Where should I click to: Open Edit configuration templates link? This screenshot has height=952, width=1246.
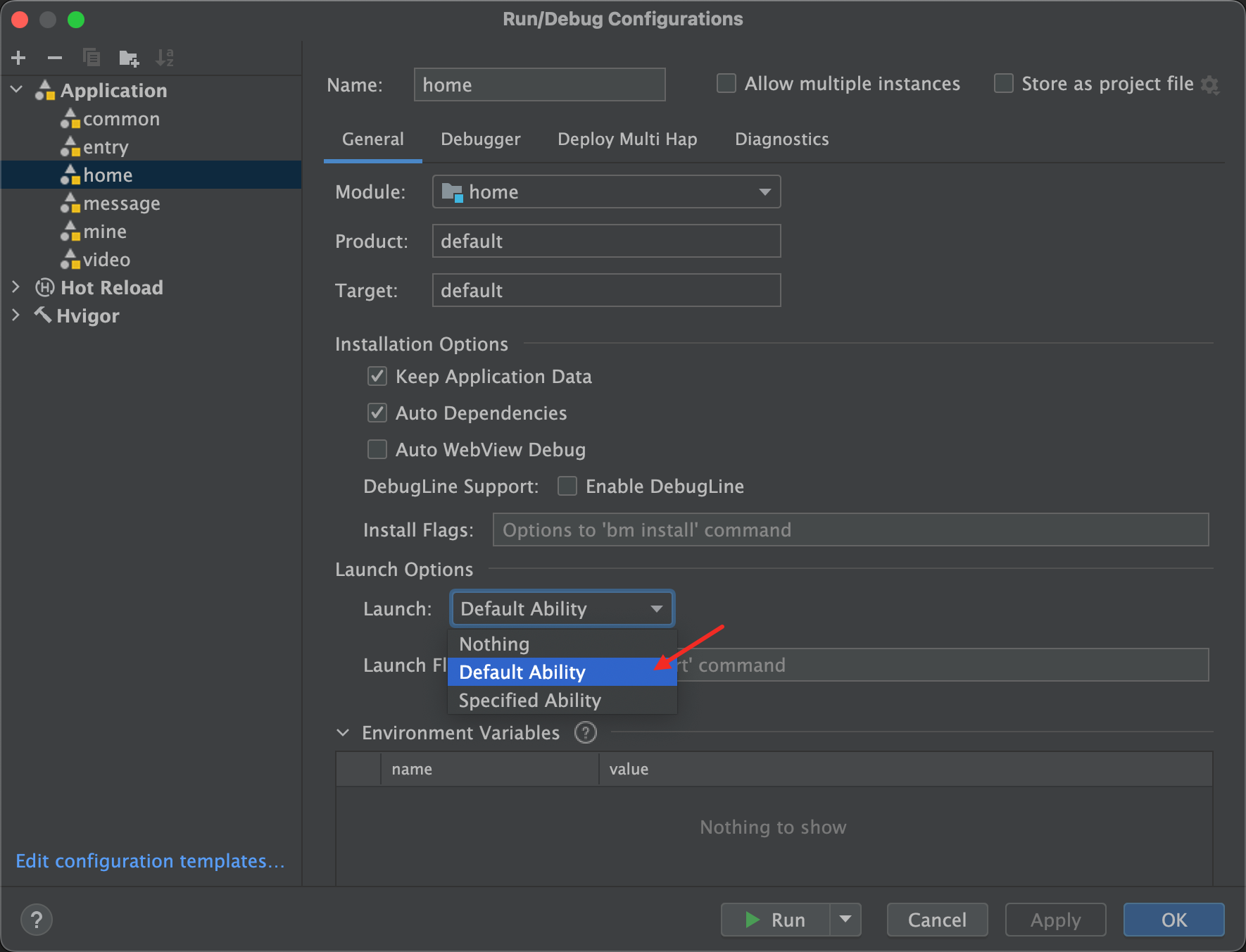click(150, 861)
